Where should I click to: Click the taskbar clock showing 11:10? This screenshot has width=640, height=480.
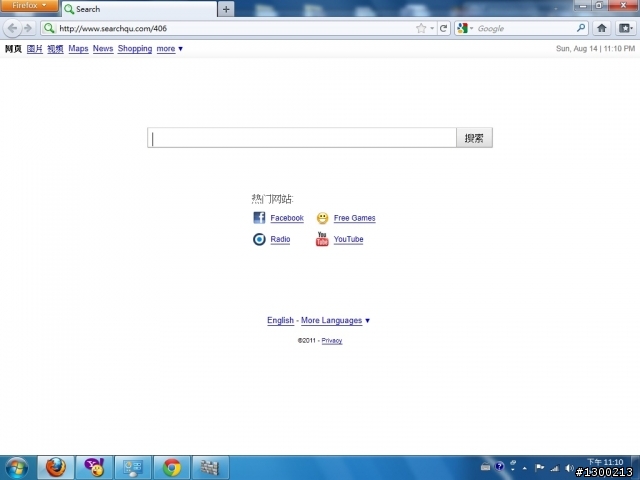pyautogui.click(x=605, y=462)
